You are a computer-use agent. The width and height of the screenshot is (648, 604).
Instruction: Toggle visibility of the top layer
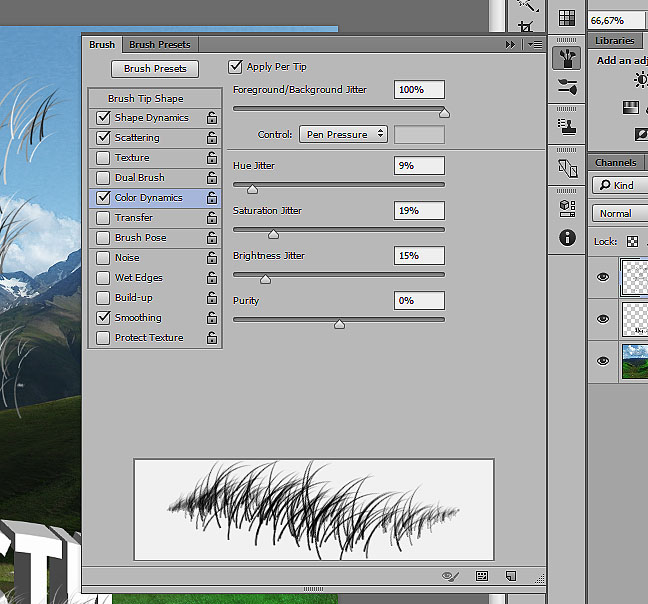click(x=602, y=278)
